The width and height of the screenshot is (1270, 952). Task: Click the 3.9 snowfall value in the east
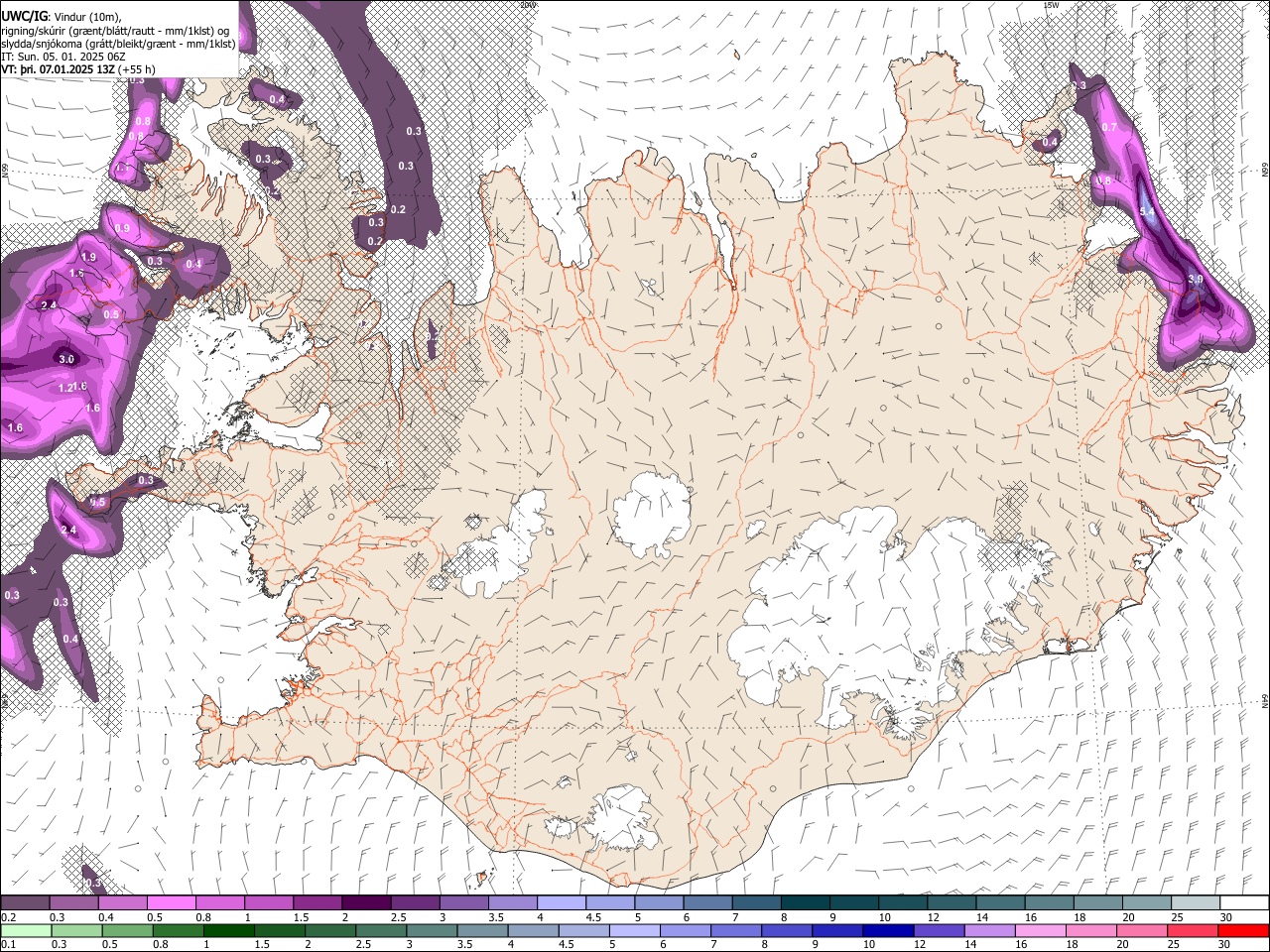coord(1196,280)
